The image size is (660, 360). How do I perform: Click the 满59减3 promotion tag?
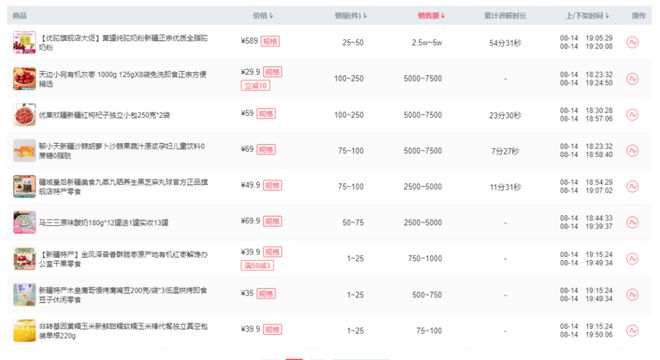pyautogui.click(x=257, y=265)
